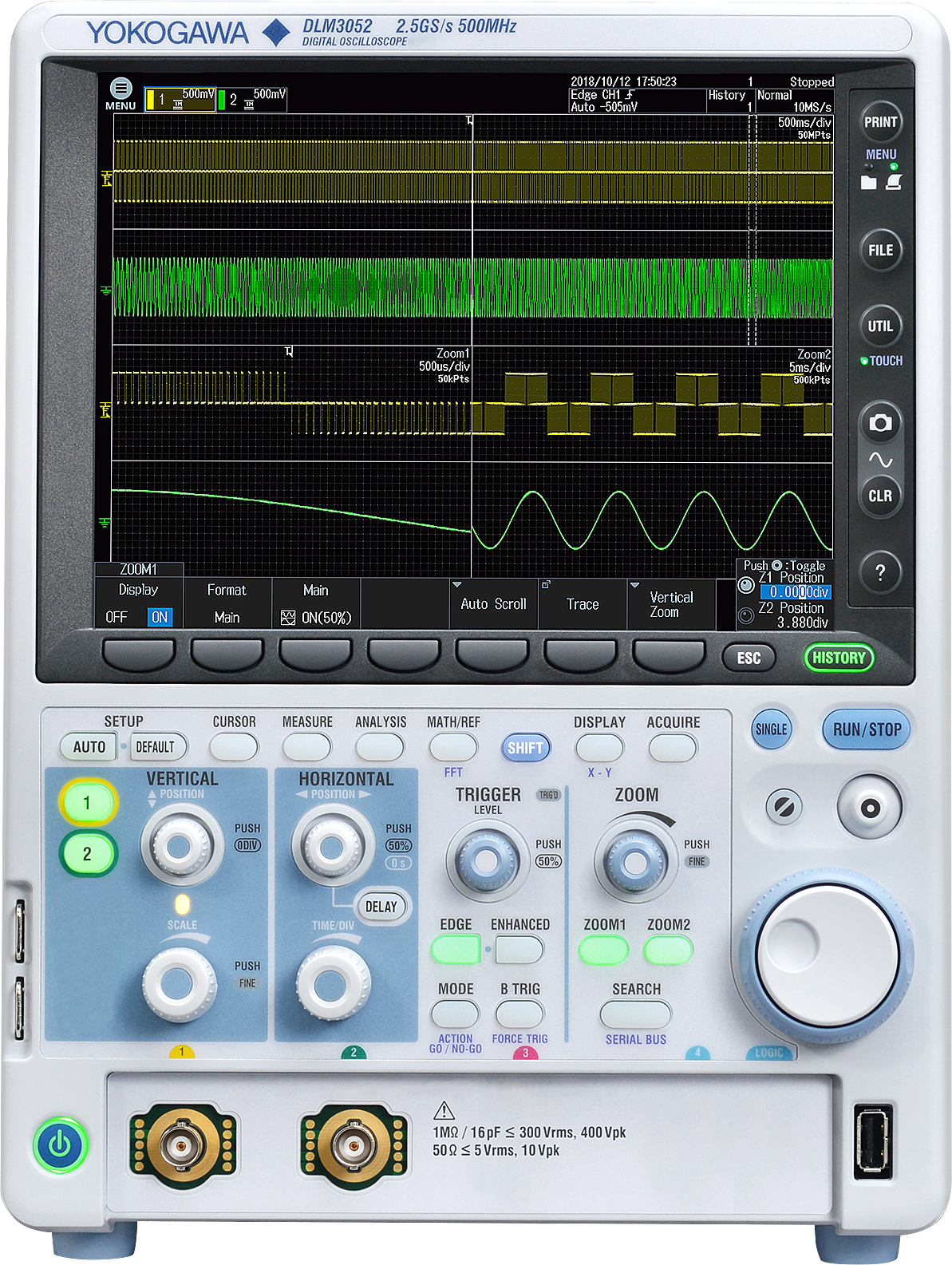Open the MATH/REF menu
The image size is (952, 1265).
click(x=453, y=747)
